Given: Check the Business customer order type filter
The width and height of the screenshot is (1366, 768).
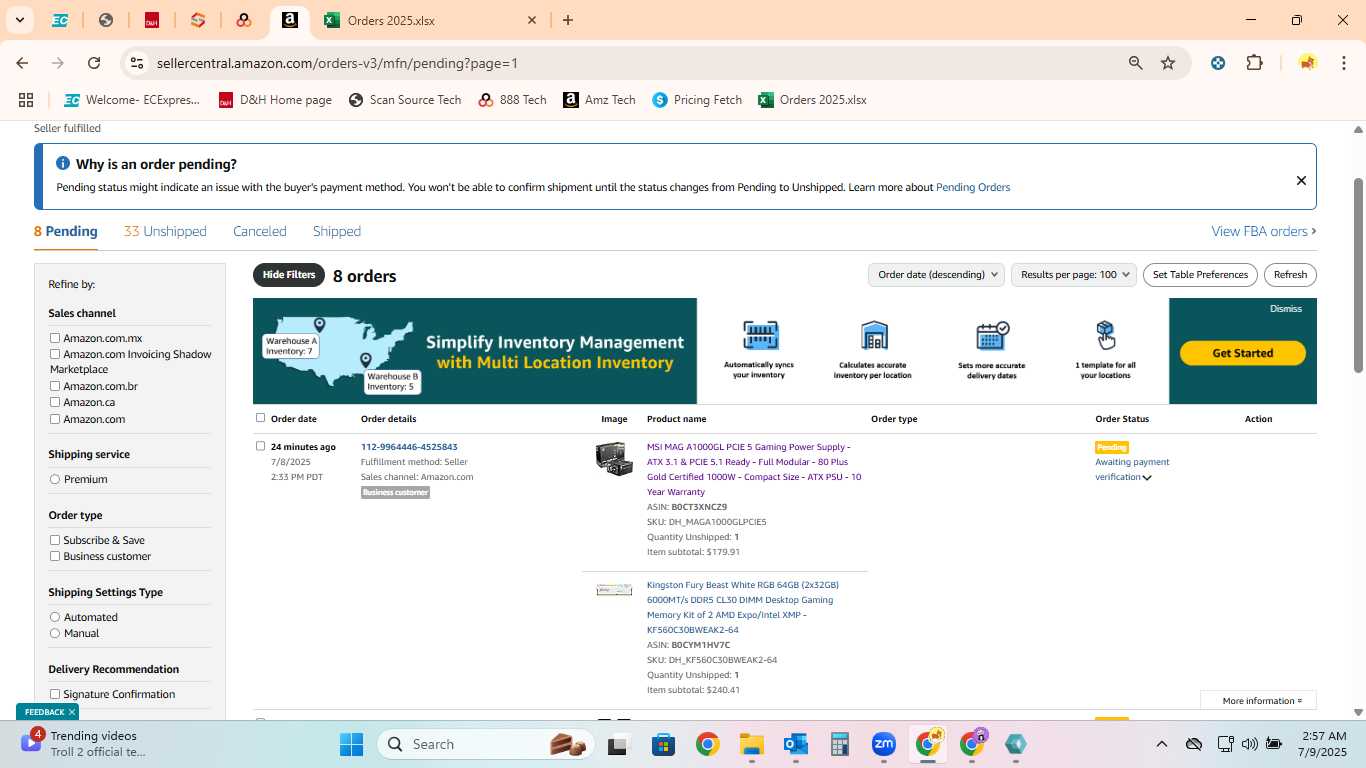Looking at the screenshot, I should [x=55, y=556].
